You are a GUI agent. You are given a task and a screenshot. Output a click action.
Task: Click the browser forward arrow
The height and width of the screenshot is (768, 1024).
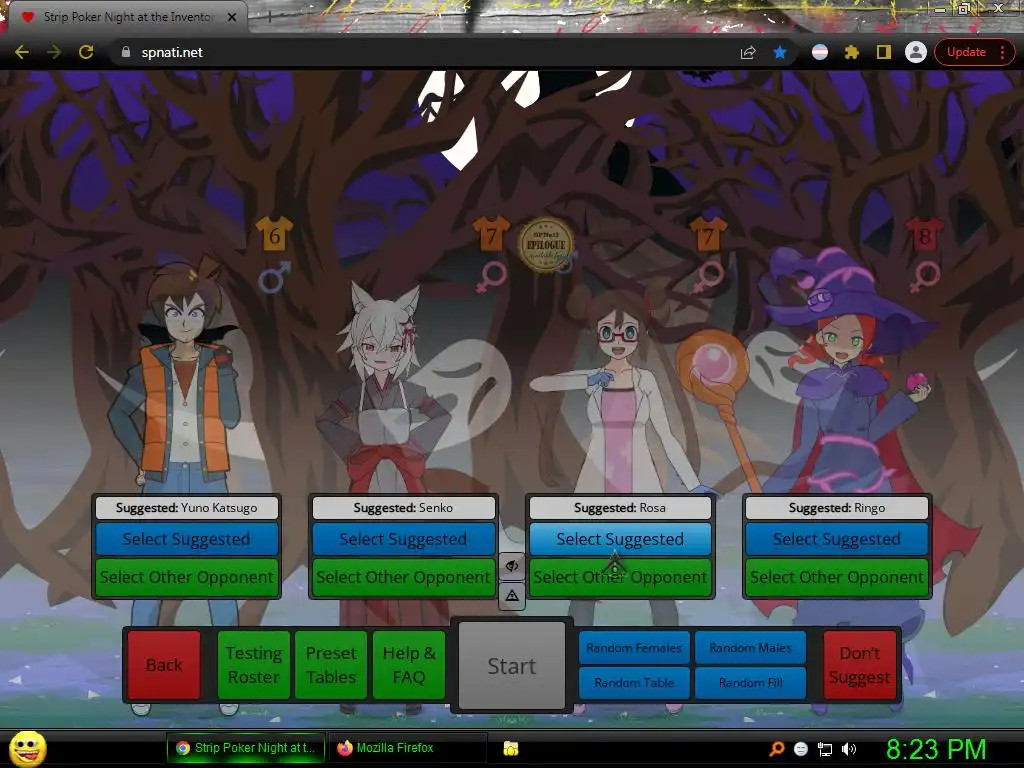(54, 52)
